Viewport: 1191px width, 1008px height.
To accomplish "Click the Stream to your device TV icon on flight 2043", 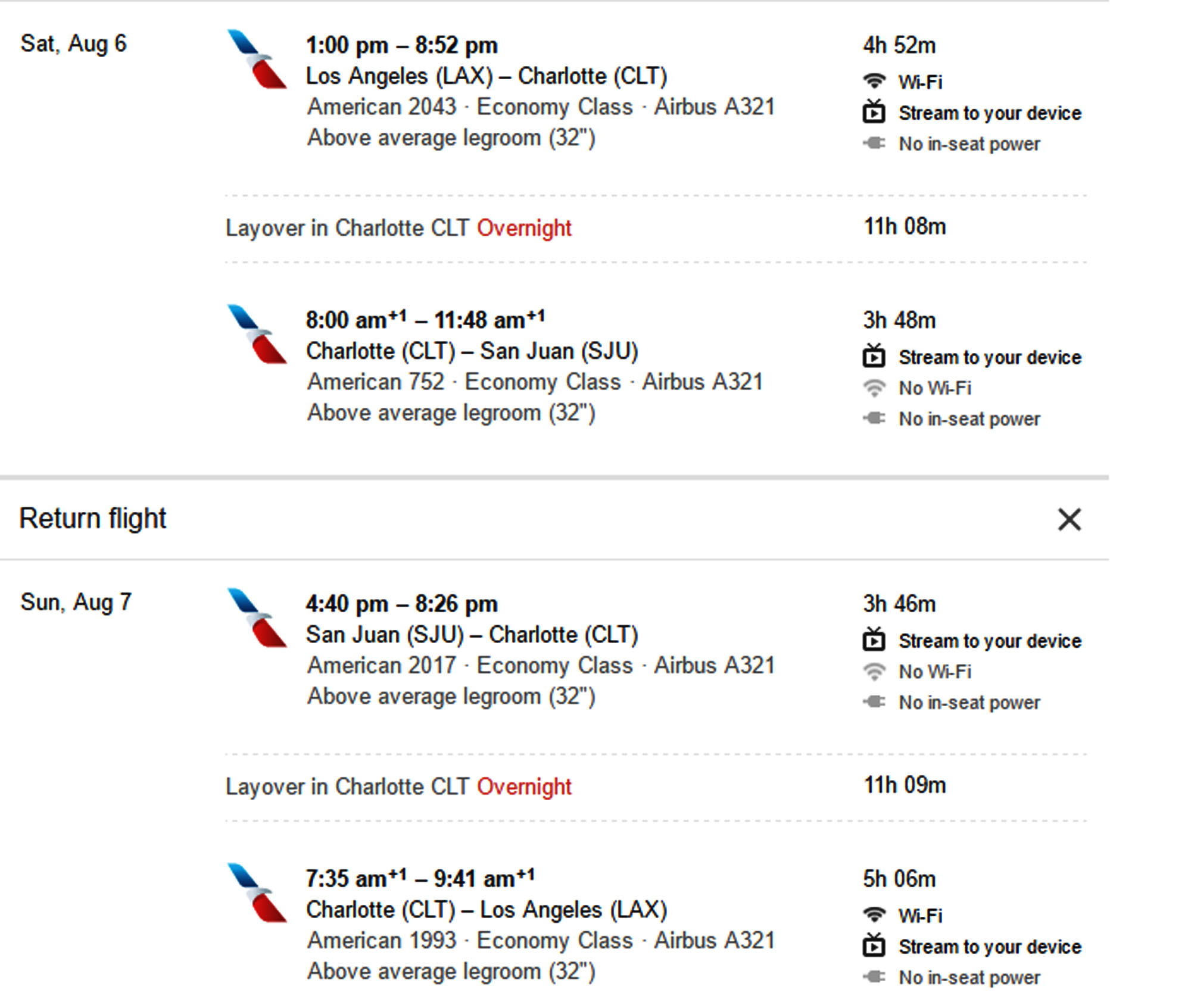I will pyautogui.click(x=874, y=112).
